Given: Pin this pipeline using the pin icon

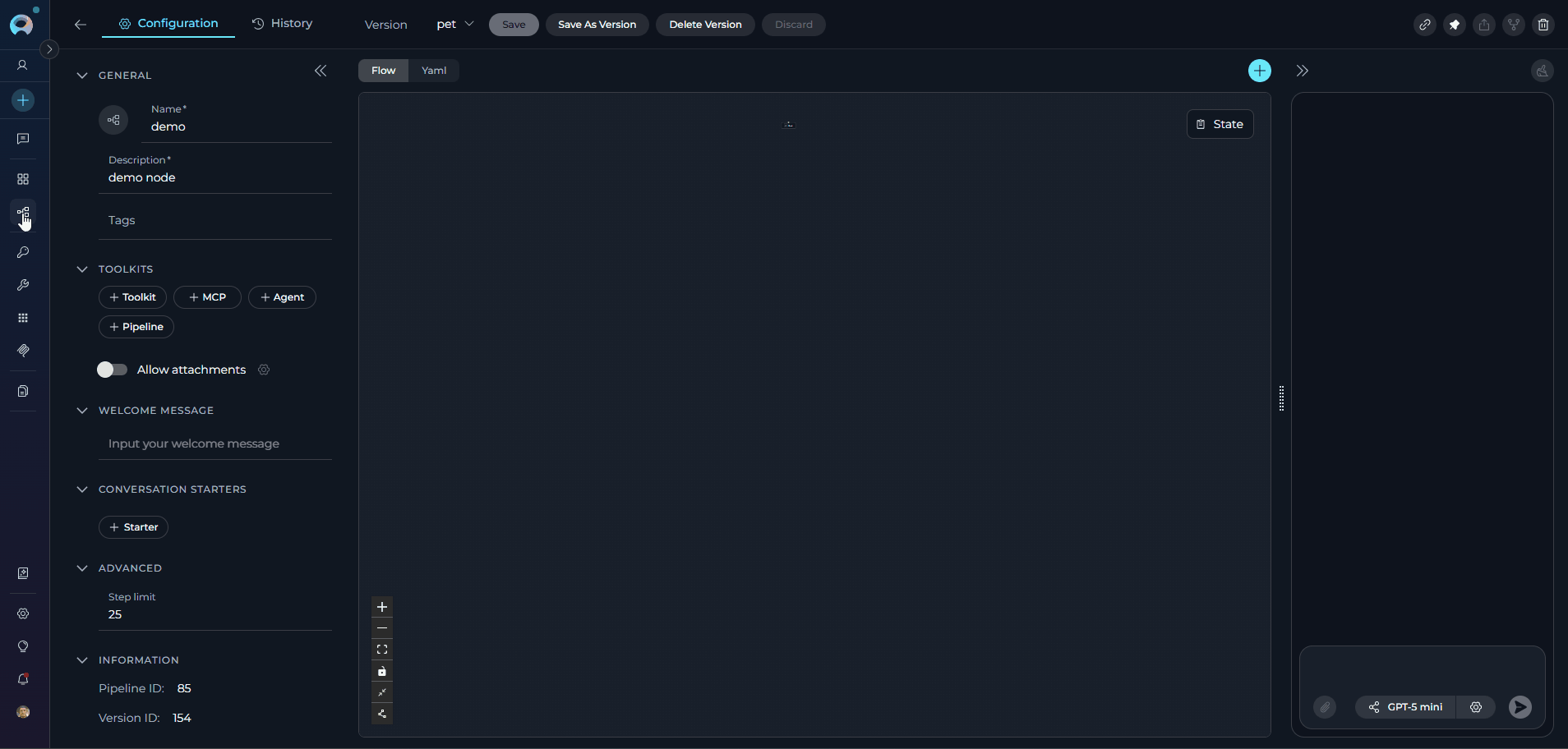Looking at the screenshot, I should point(1455,25).
